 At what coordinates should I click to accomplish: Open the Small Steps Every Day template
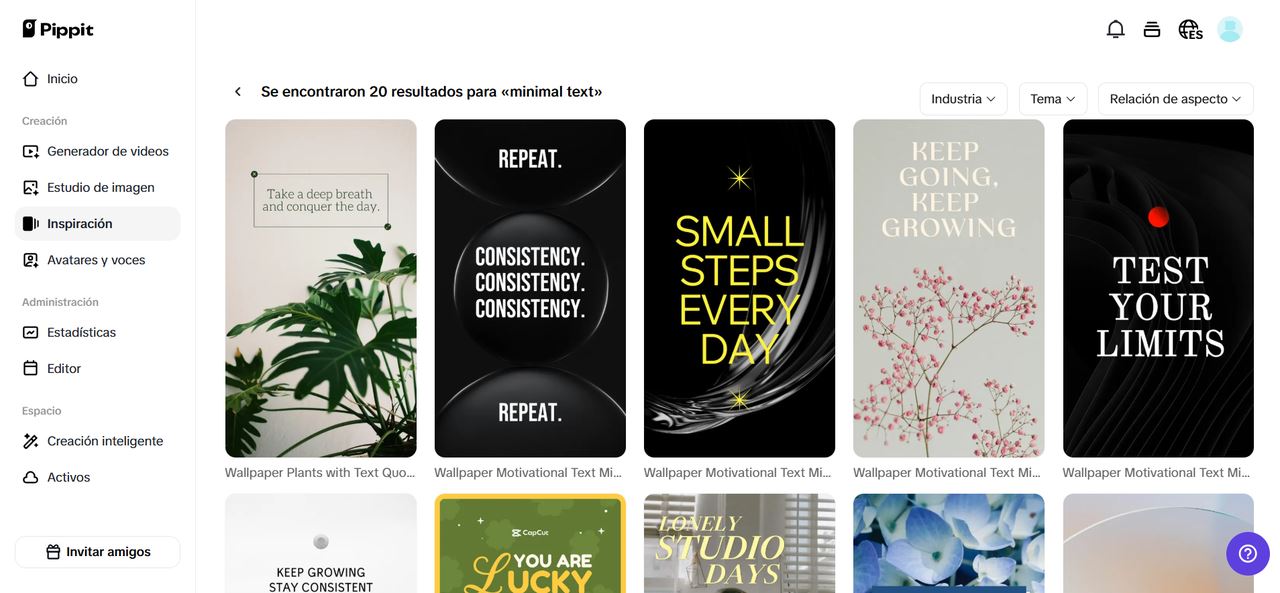coord(739,288)
